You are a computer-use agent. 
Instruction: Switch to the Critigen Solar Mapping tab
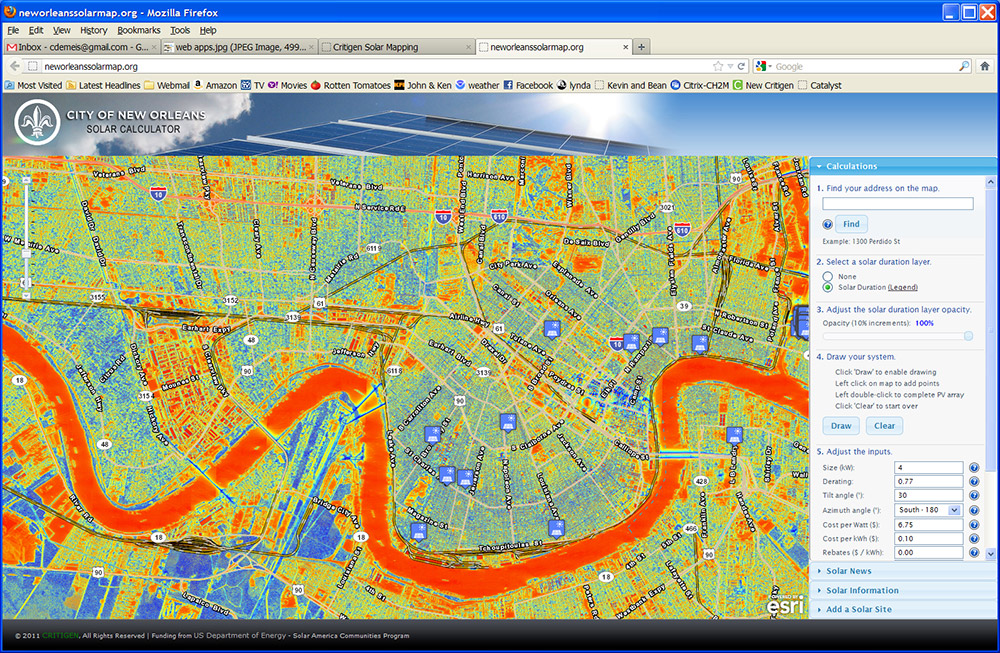[397, 47]
